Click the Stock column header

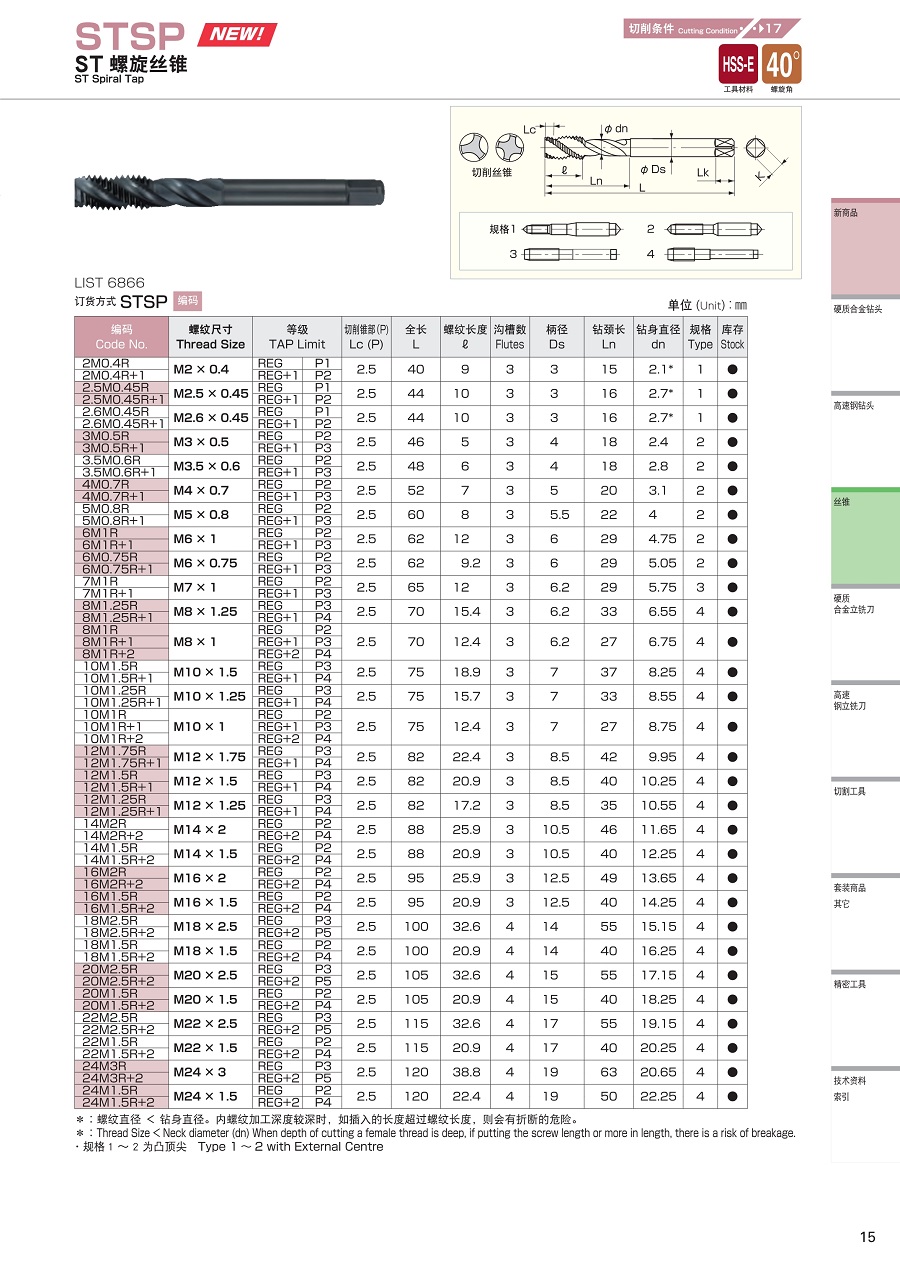tap(732, 336)
